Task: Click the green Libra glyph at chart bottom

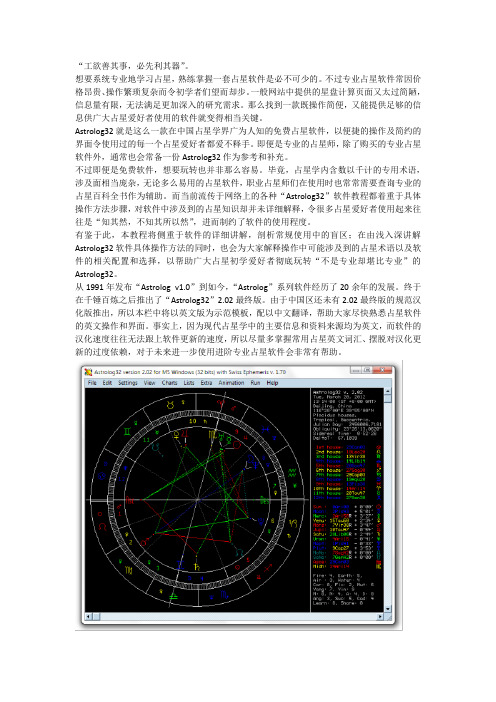Action: (172, 596)
